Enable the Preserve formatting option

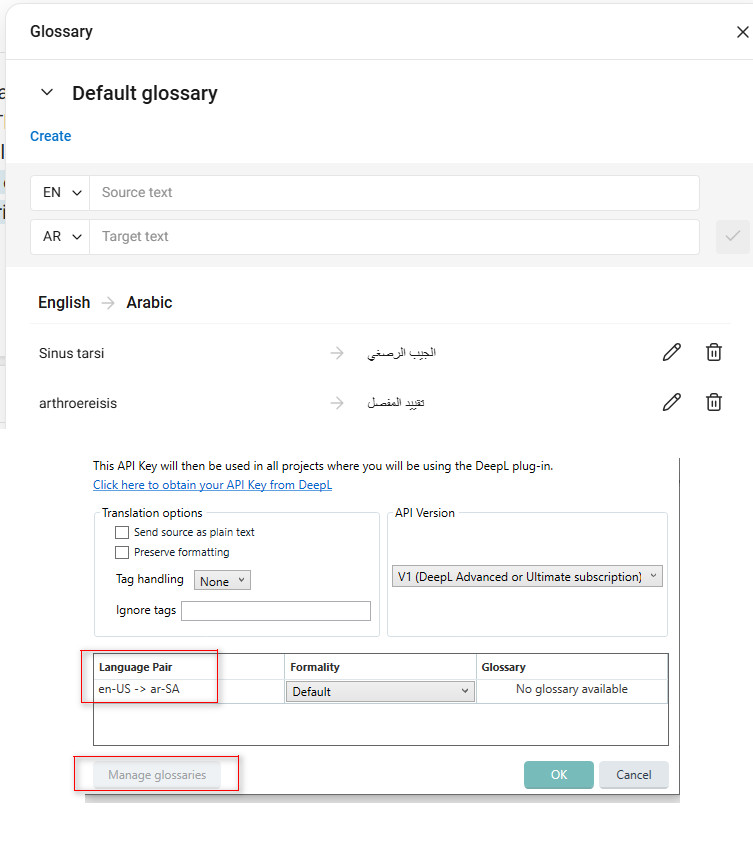(121, 551)
